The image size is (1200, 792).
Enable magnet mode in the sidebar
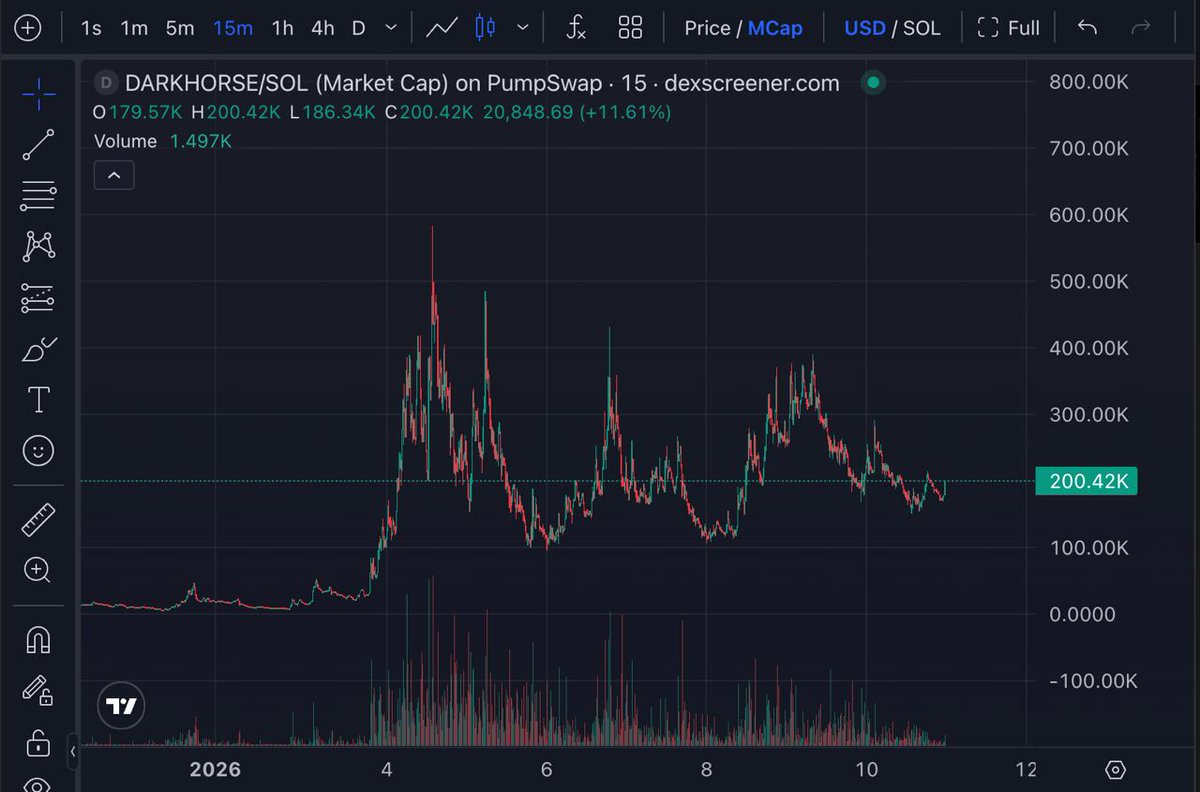(38, 639)
